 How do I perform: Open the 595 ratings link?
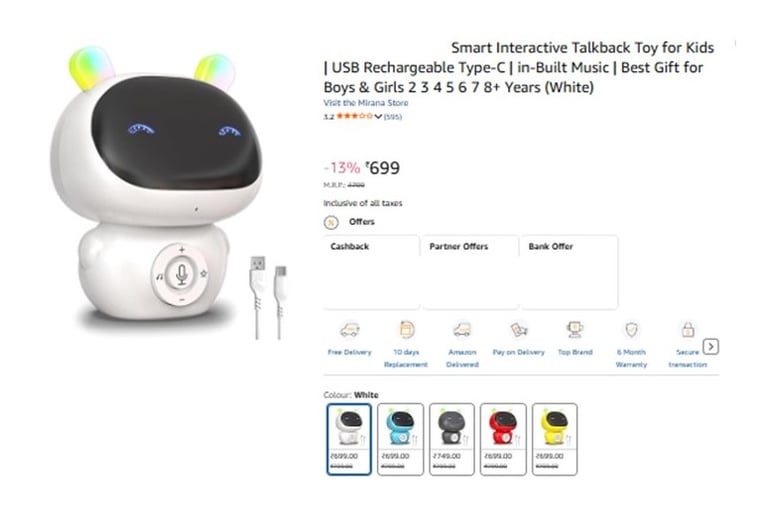(x=392, y=117)
